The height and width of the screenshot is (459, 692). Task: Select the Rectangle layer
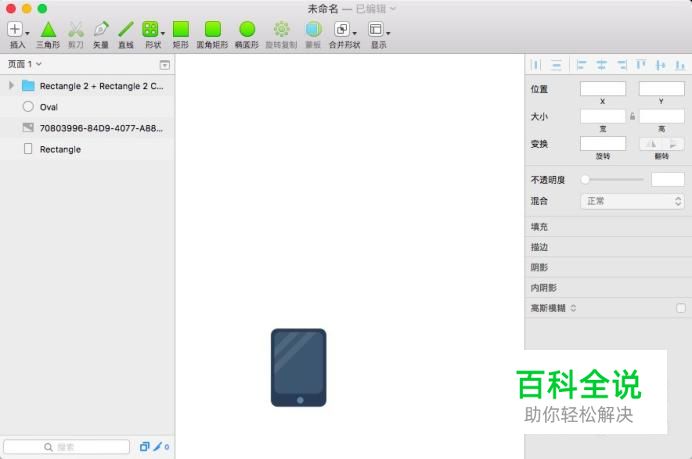pyautogui.click(x=87, y=150)
